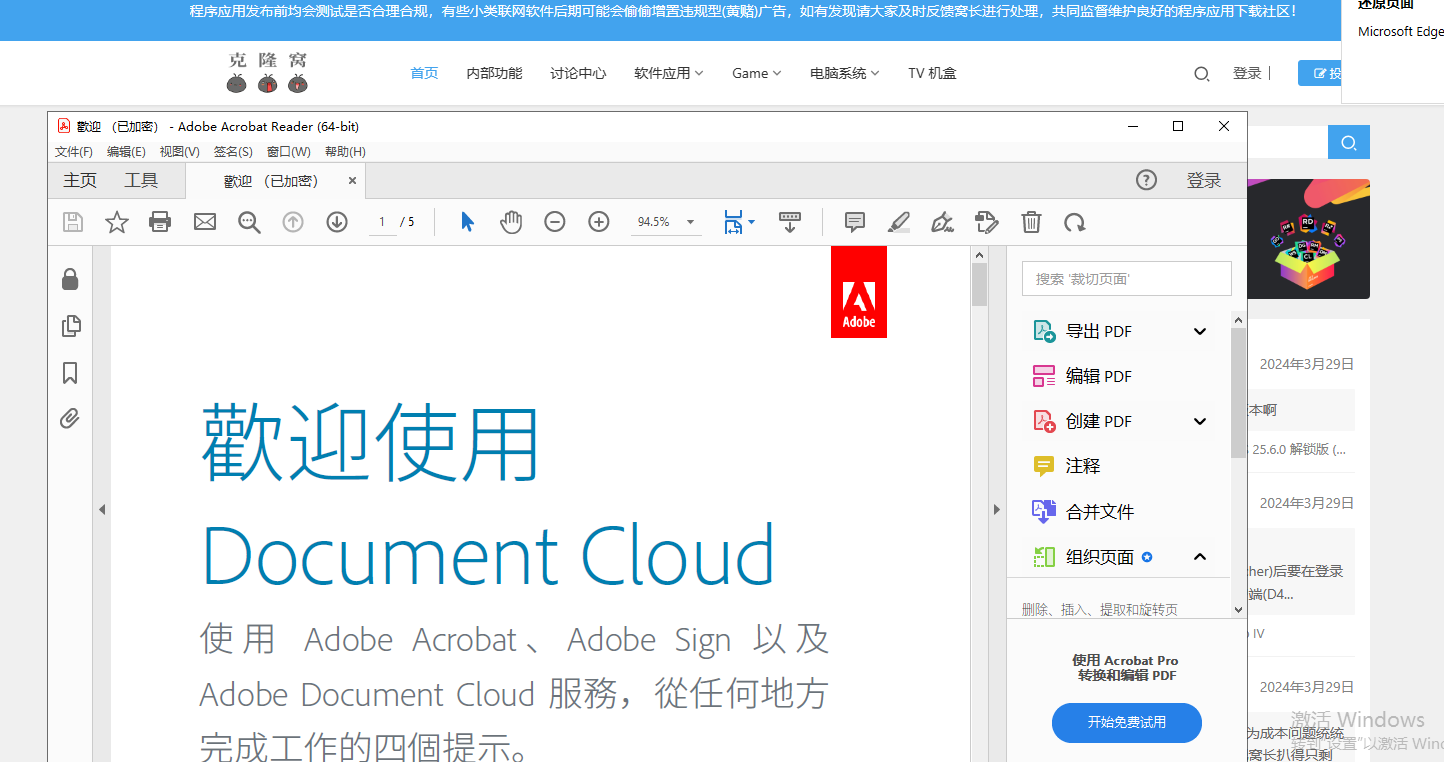Collapse the left navigation pane arrow
This screenshot has height=762, width=1444.
tap(102, 510)
